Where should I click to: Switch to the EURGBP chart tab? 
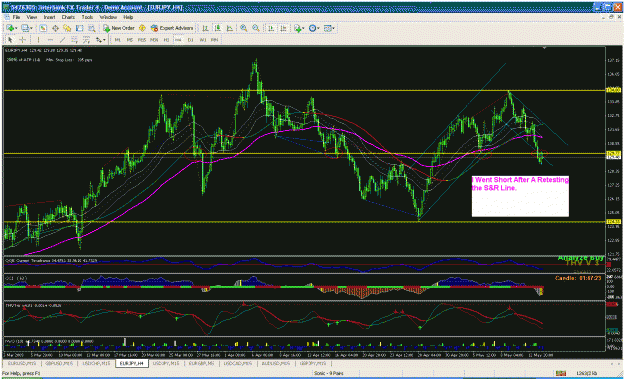pyautogui.click(x=202, y=363)
